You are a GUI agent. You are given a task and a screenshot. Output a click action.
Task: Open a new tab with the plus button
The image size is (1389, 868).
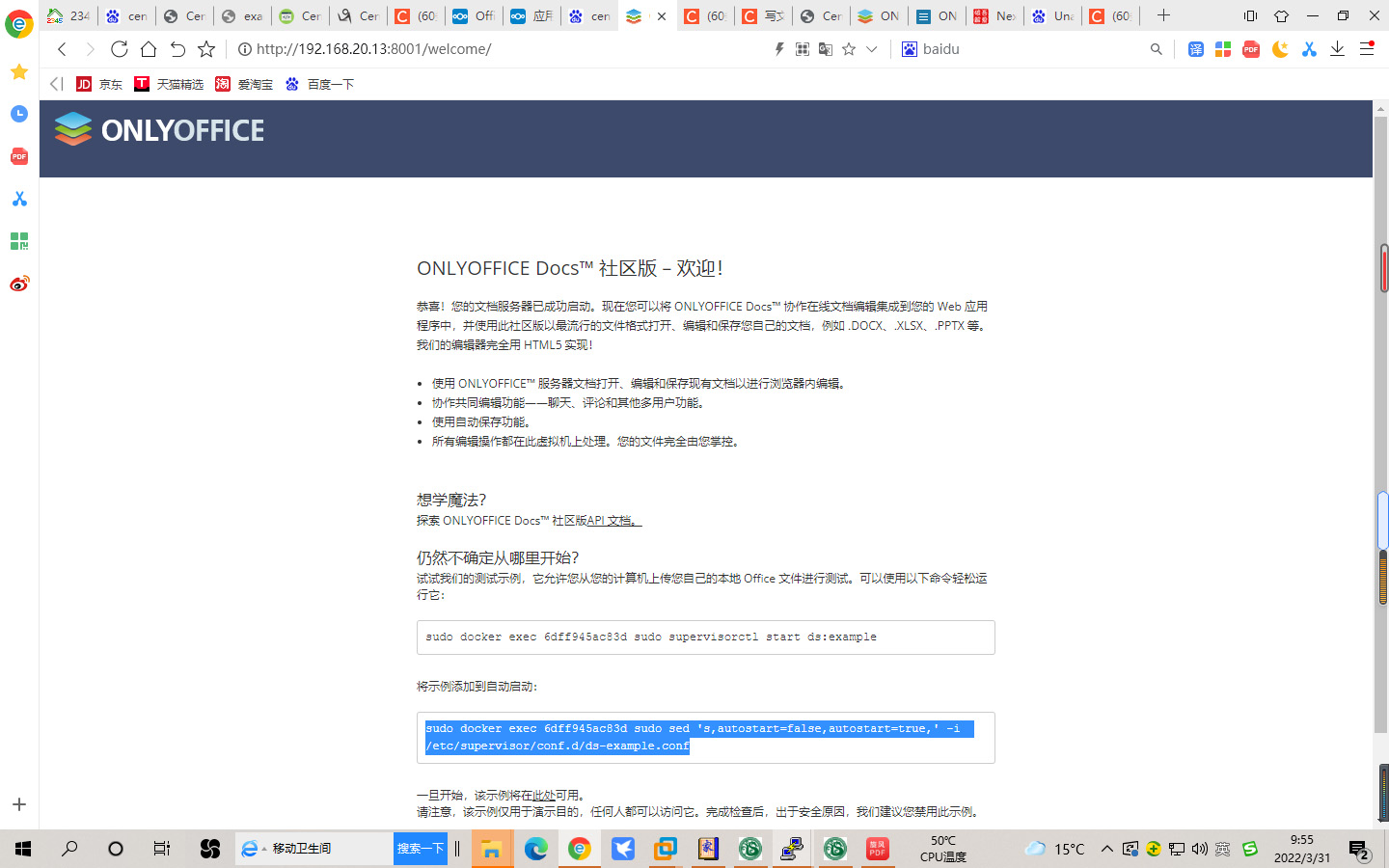click(1163, 15)
